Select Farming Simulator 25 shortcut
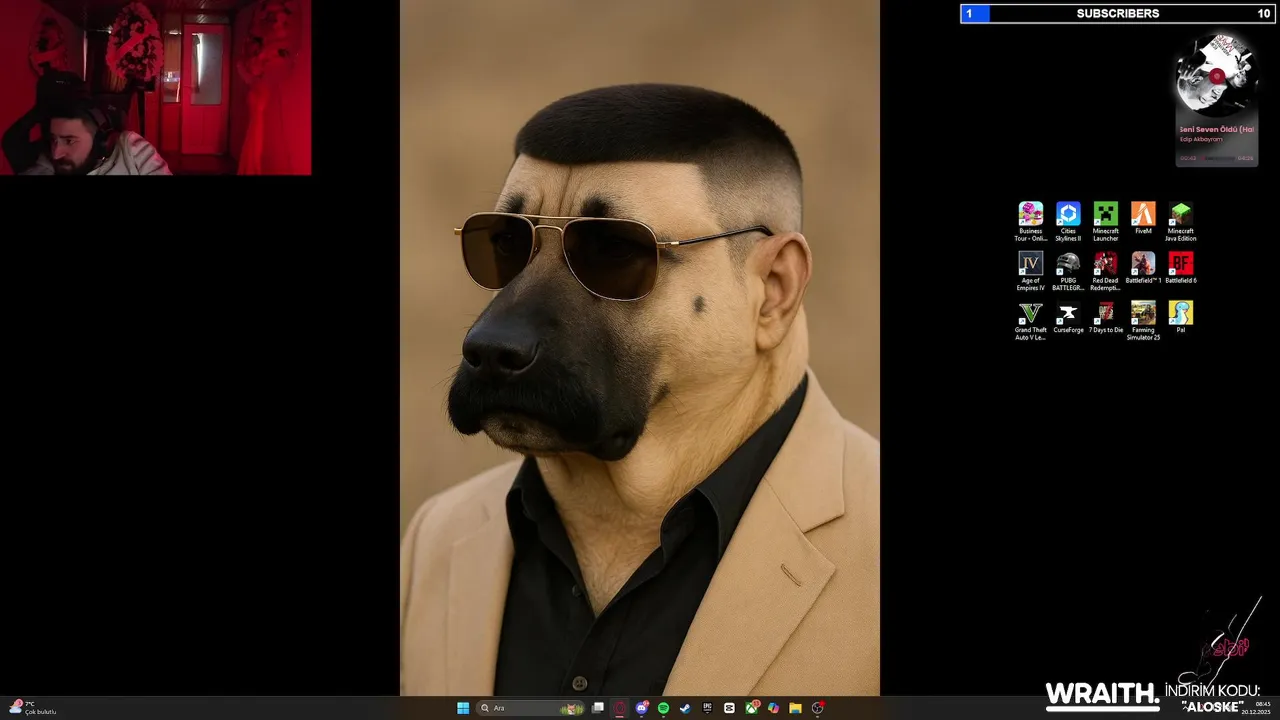The image size is (1280, 720). 1143,320
